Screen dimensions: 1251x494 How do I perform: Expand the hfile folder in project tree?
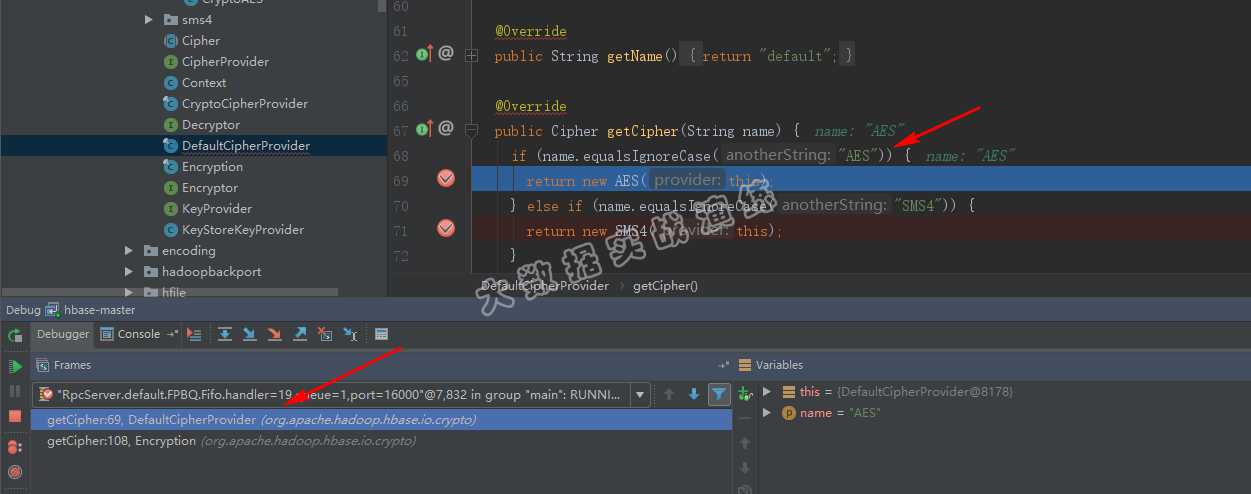coord(129,293)
